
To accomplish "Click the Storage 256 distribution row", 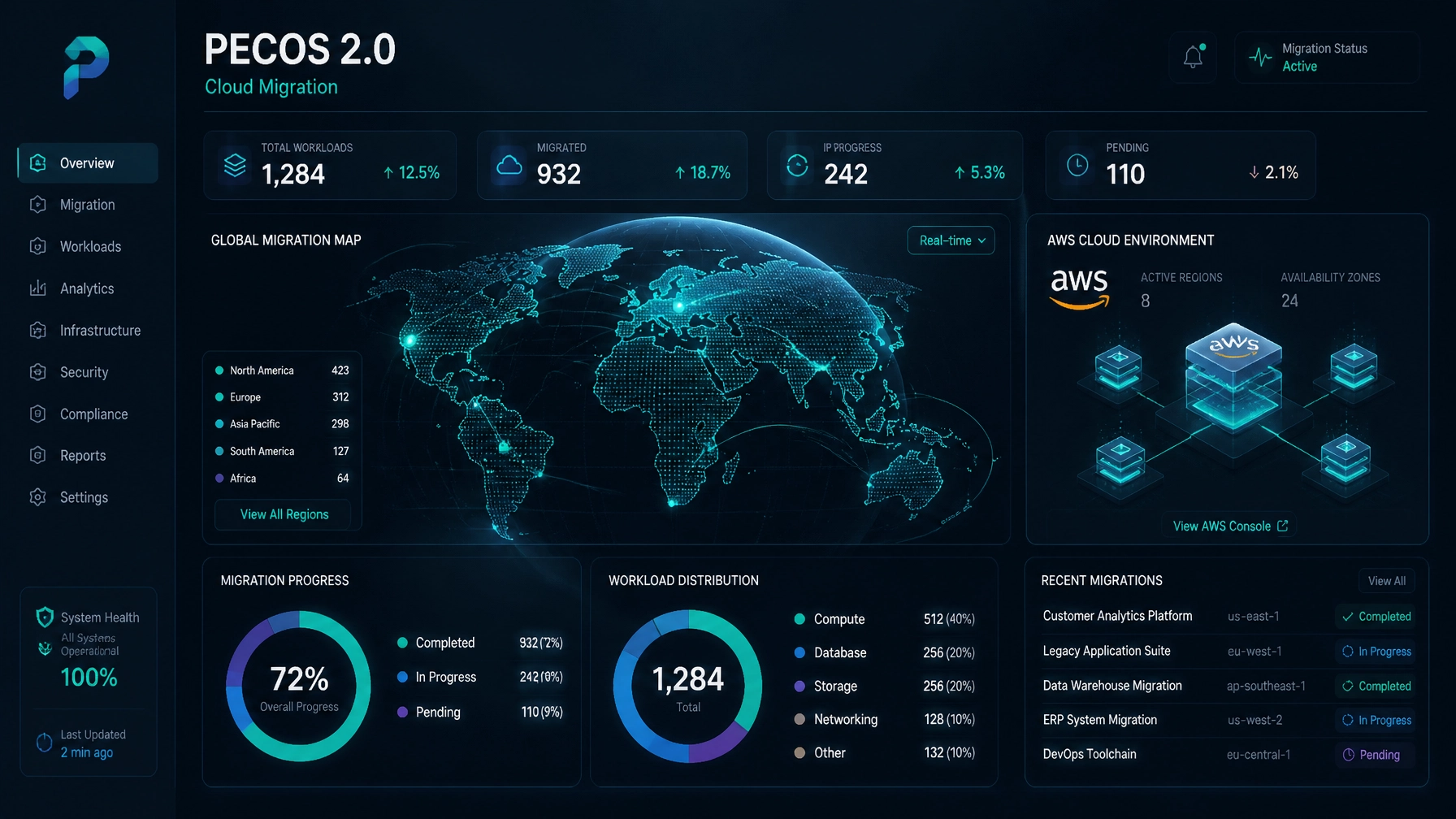I will 884,686.
